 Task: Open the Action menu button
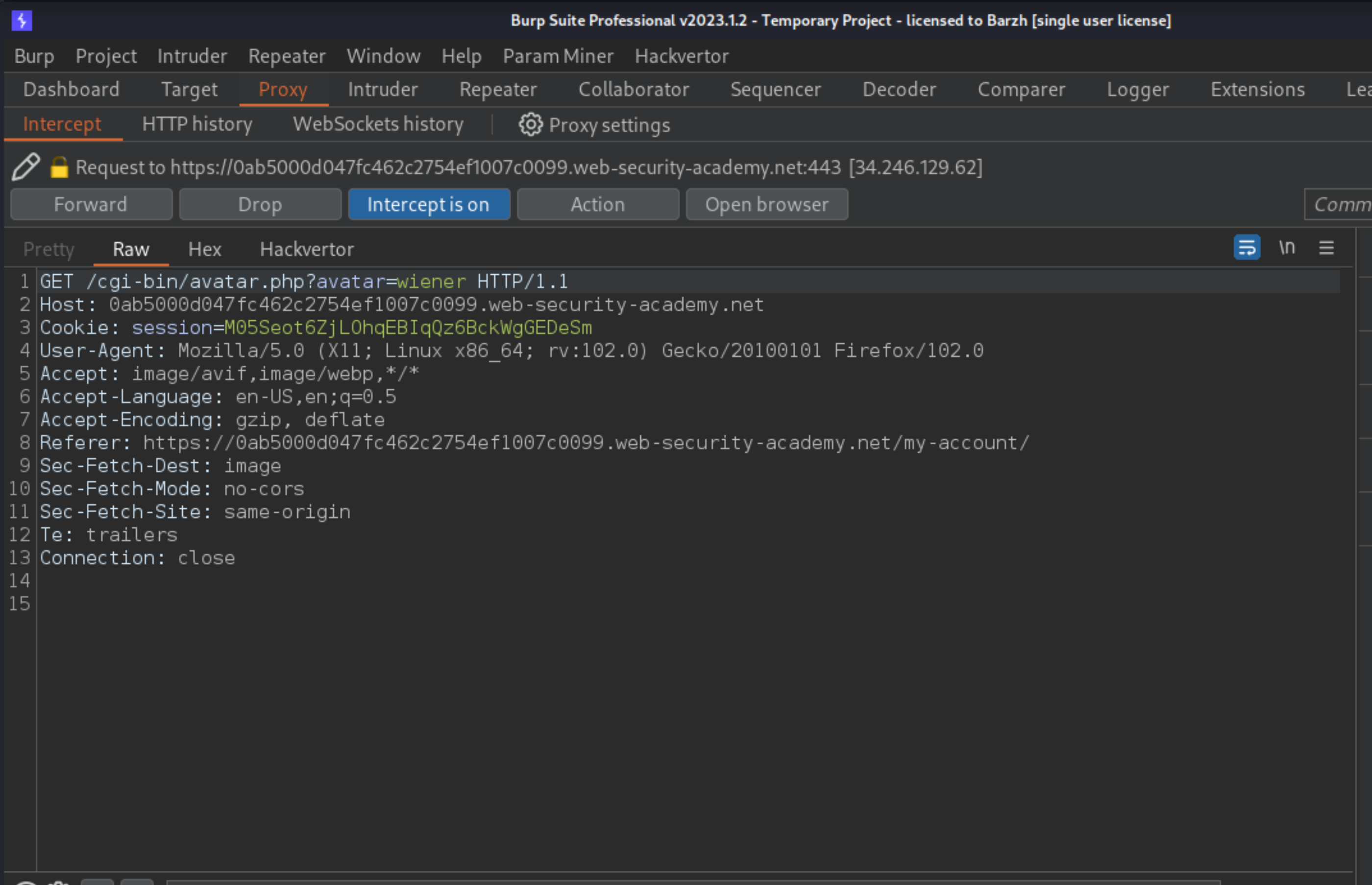click(x=598, y=205)
